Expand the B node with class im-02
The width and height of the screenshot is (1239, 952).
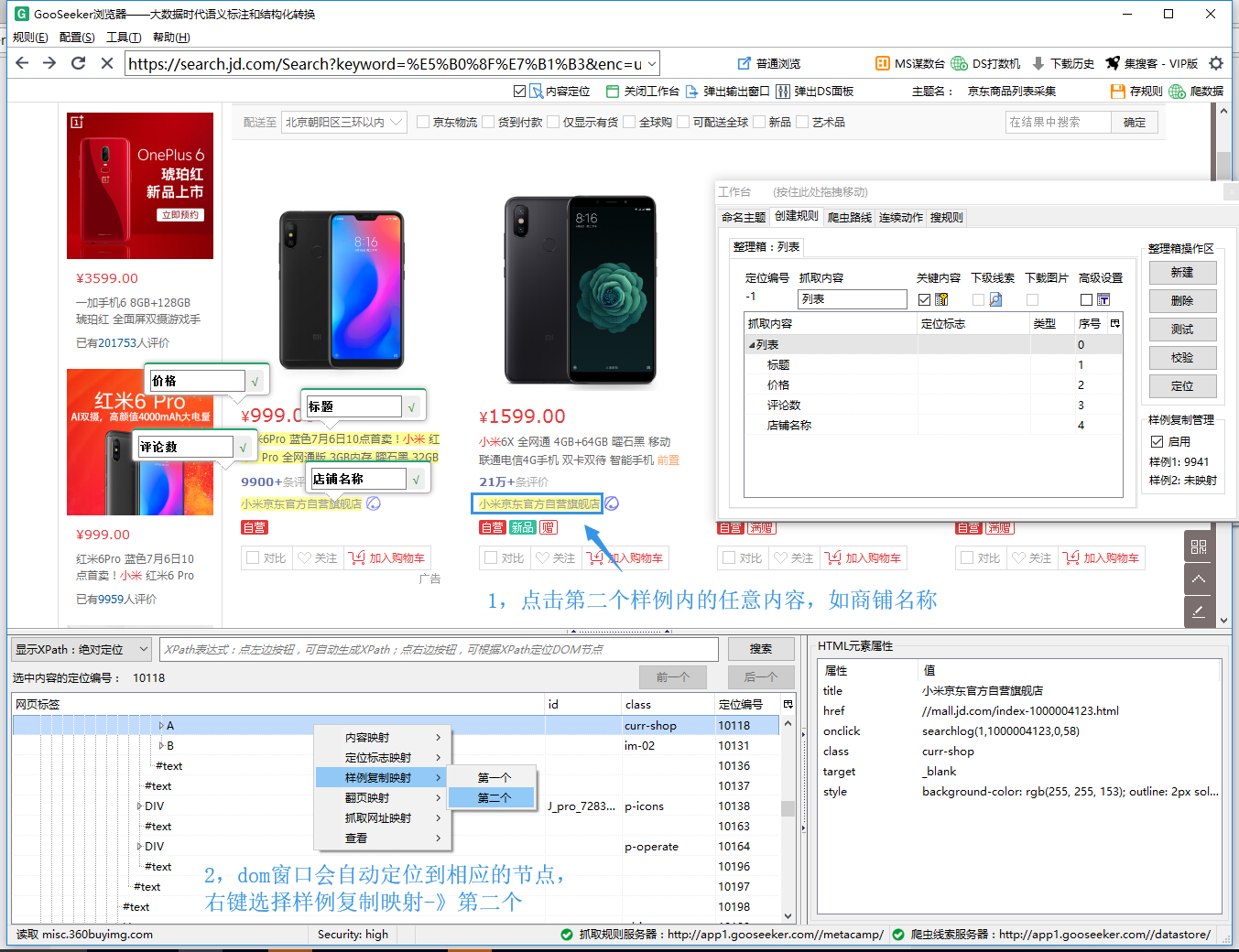(162, 746)
